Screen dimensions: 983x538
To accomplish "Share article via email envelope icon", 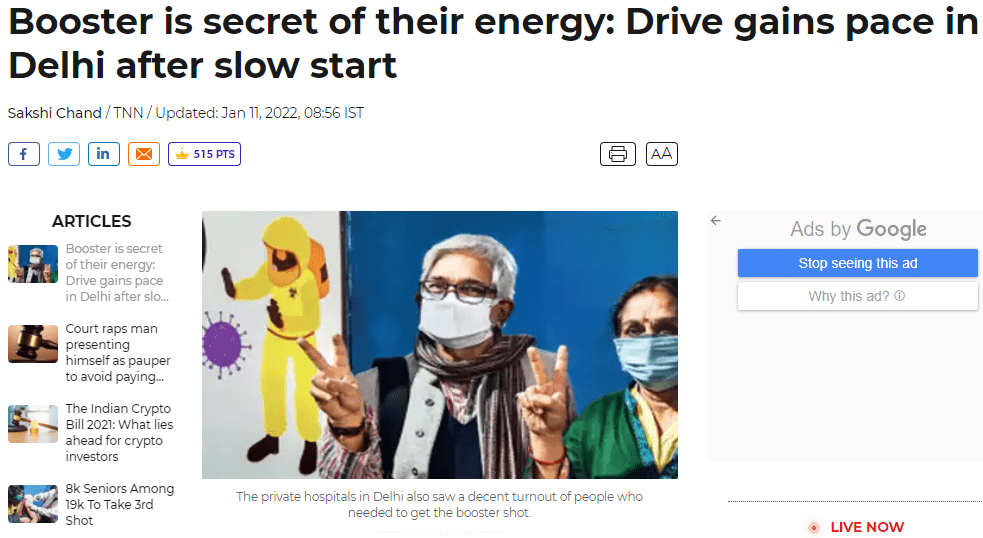I will tap(144, 154).
